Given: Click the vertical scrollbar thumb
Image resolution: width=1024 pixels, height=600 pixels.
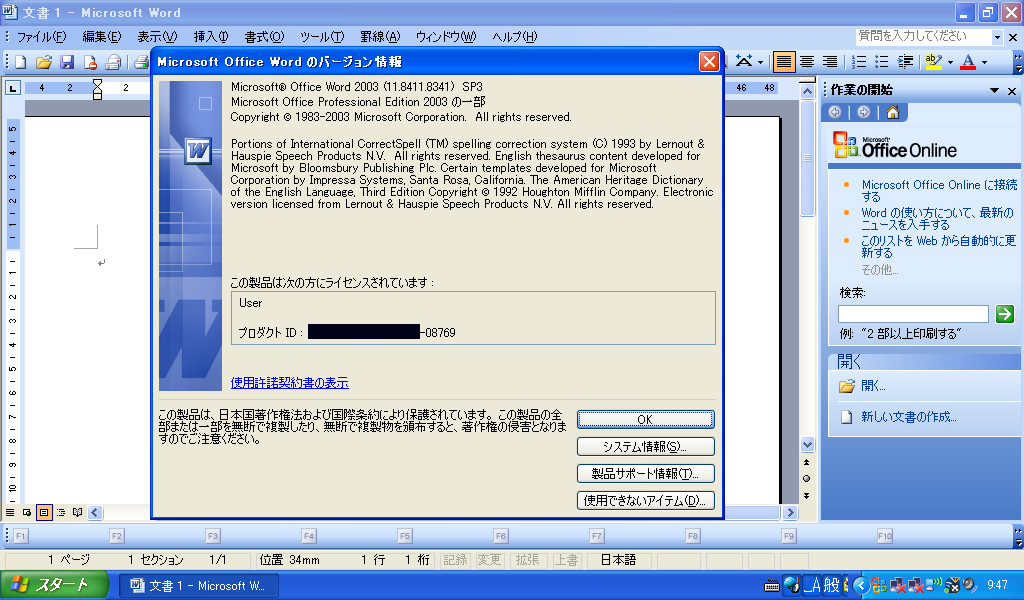Looking at the screenshot, I should pos(807,158).
